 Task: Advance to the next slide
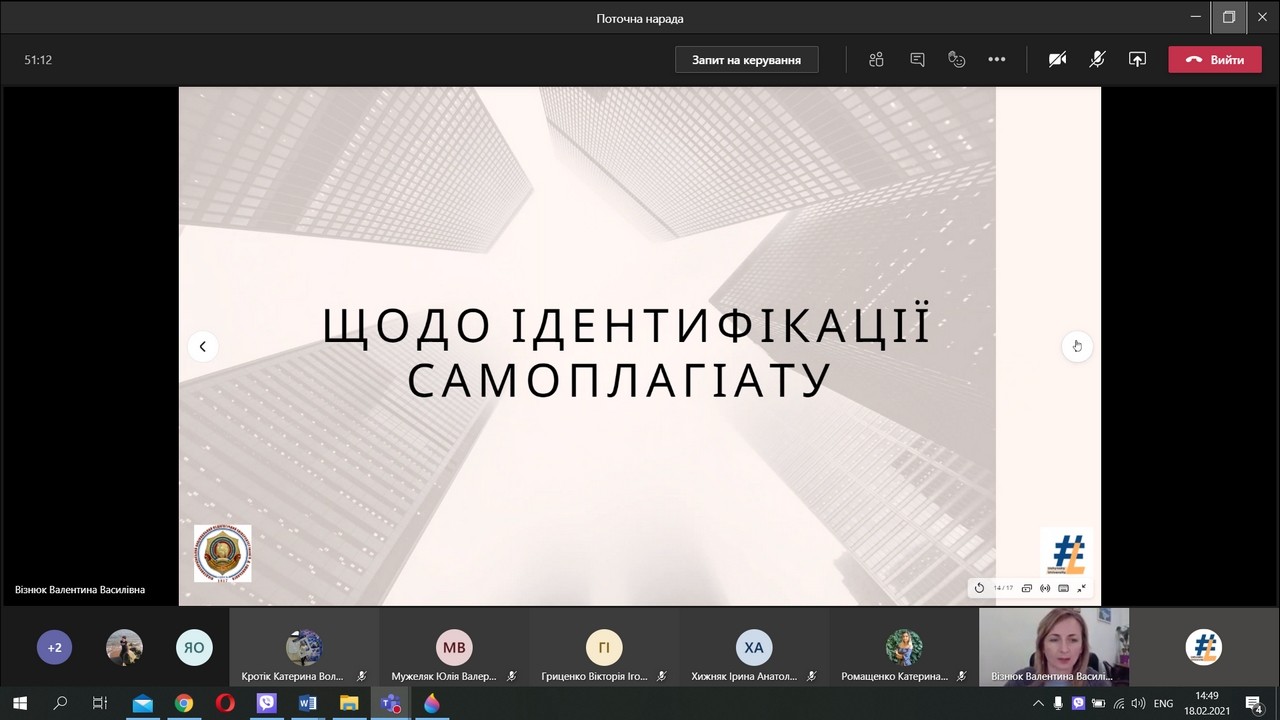[1077, 346]
